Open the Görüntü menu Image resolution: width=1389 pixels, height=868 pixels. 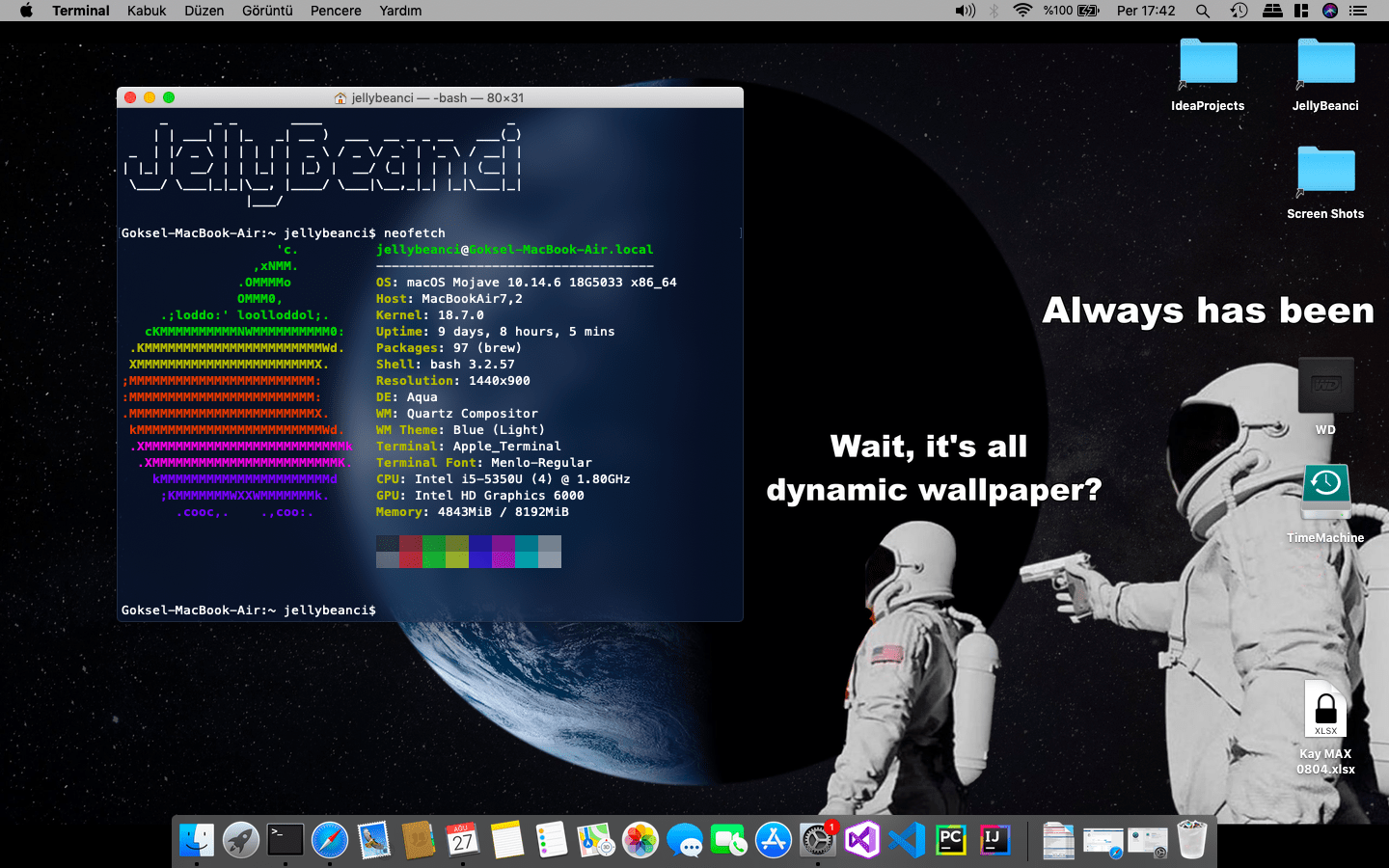[x=267, y=11]
